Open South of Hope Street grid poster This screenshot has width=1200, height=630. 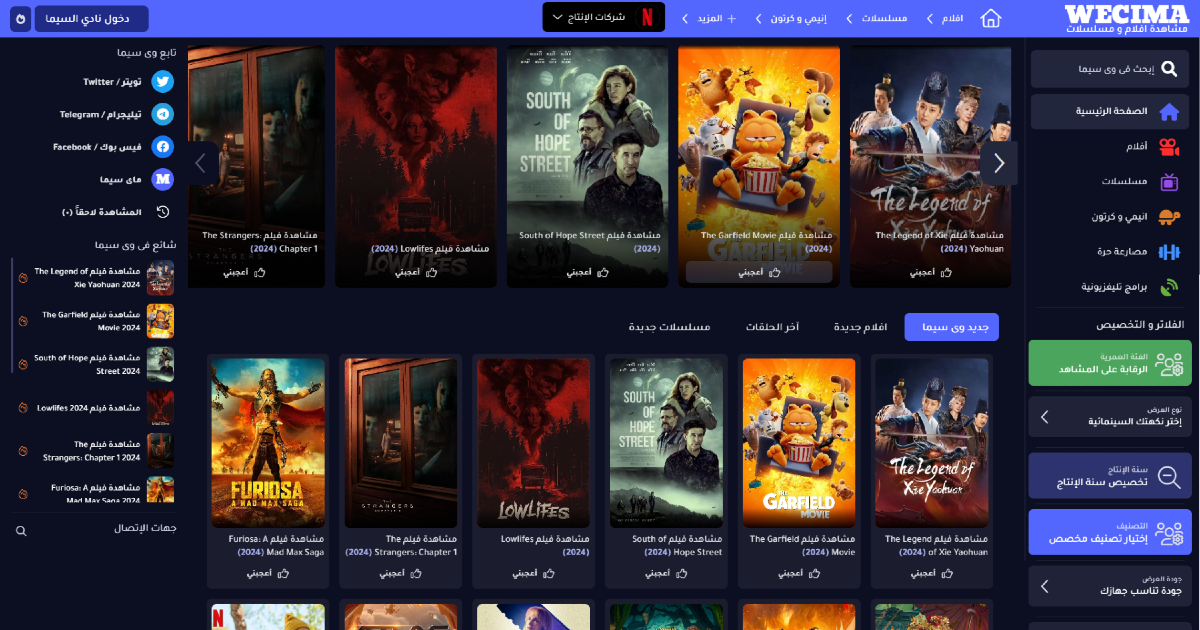point(666,443)
